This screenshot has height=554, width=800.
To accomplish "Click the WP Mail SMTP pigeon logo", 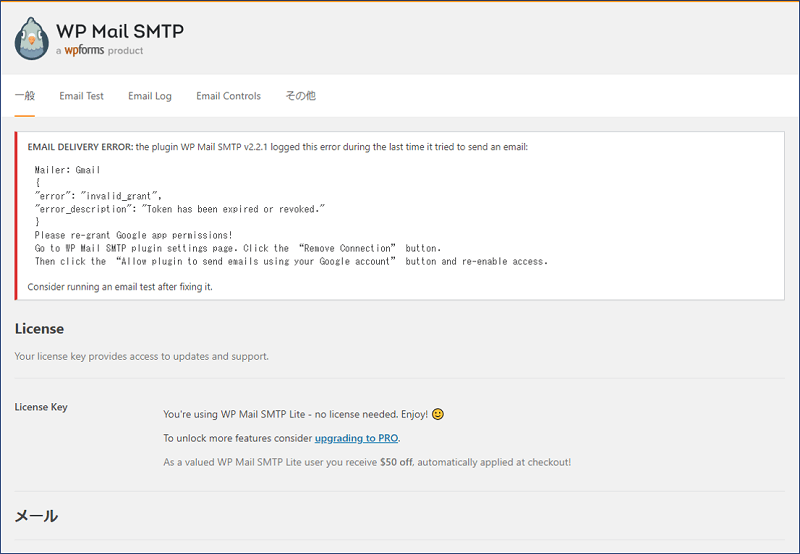I will tap(32, 39).
